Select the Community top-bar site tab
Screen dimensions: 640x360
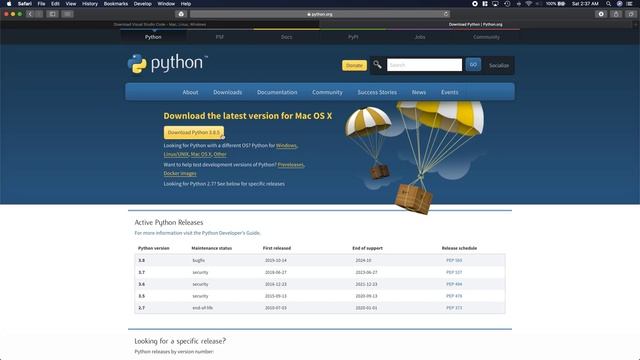(486, 37)
